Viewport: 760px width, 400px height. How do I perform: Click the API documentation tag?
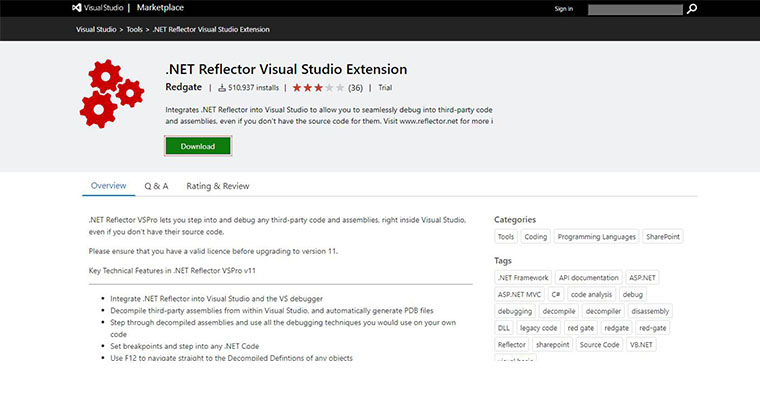pyautogui.click(x=588, y=278)
